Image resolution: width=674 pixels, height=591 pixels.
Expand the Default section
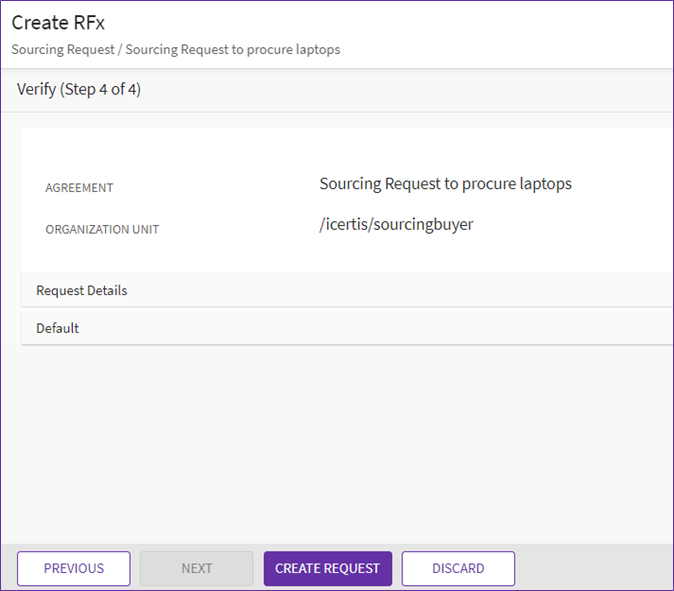pos(58,328)
